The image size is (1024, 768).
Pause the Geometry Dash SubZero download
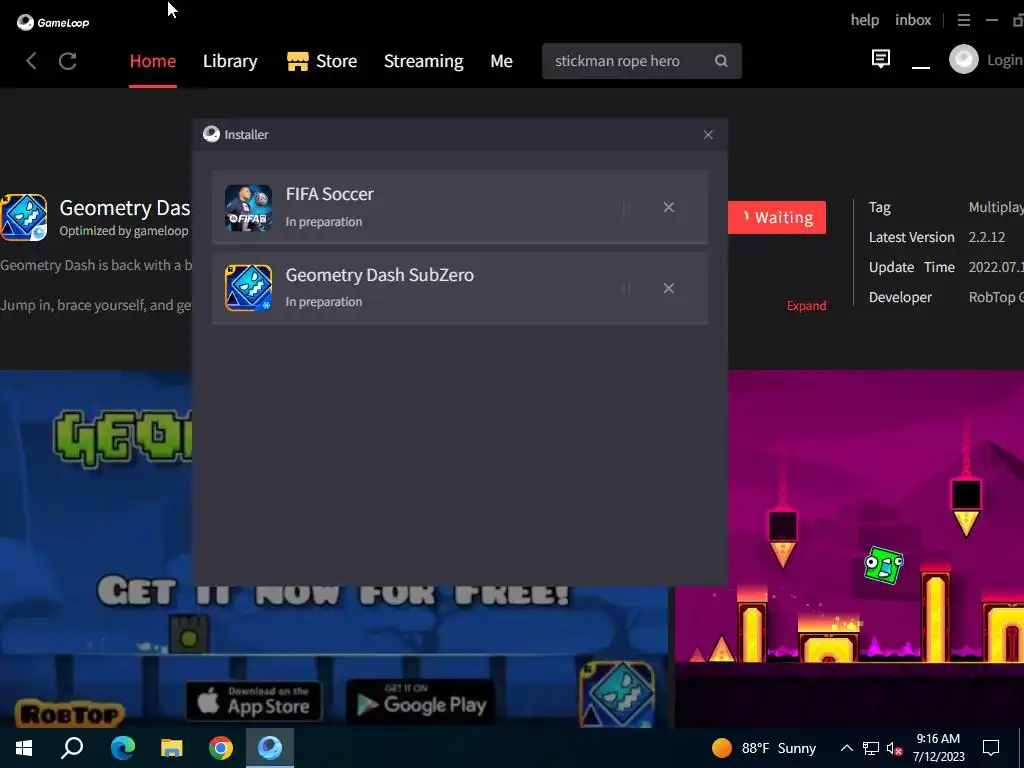[x=626, y=288]
